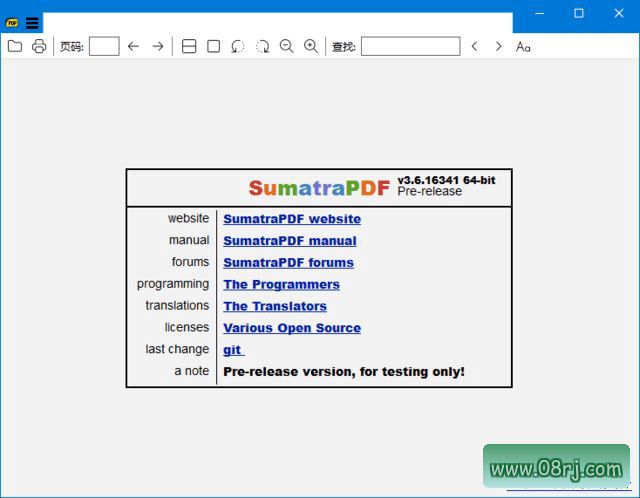Click the empty document tab
640x498 pixels.
[278, 23]
